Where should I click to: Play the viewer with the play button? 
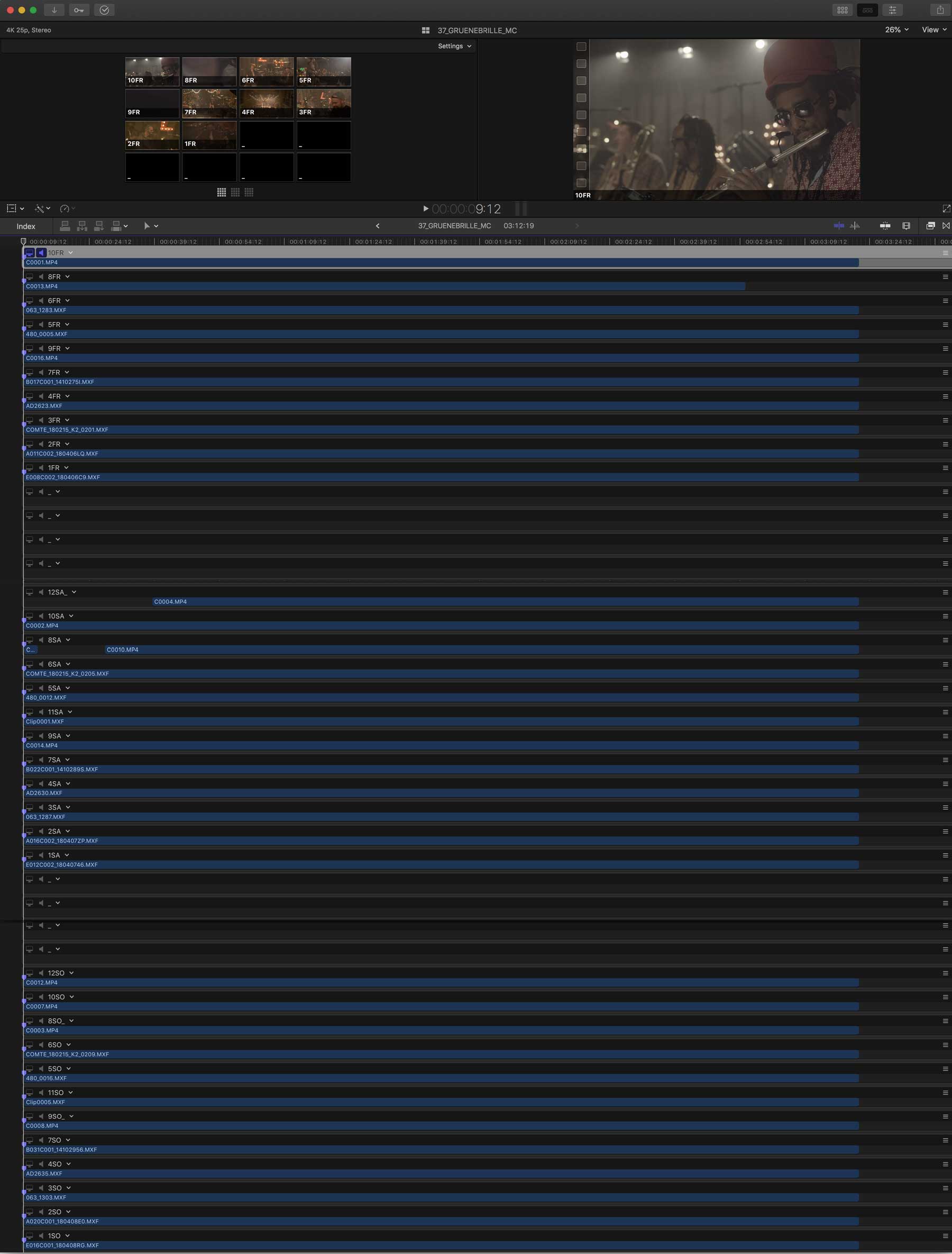click(426, 208)
